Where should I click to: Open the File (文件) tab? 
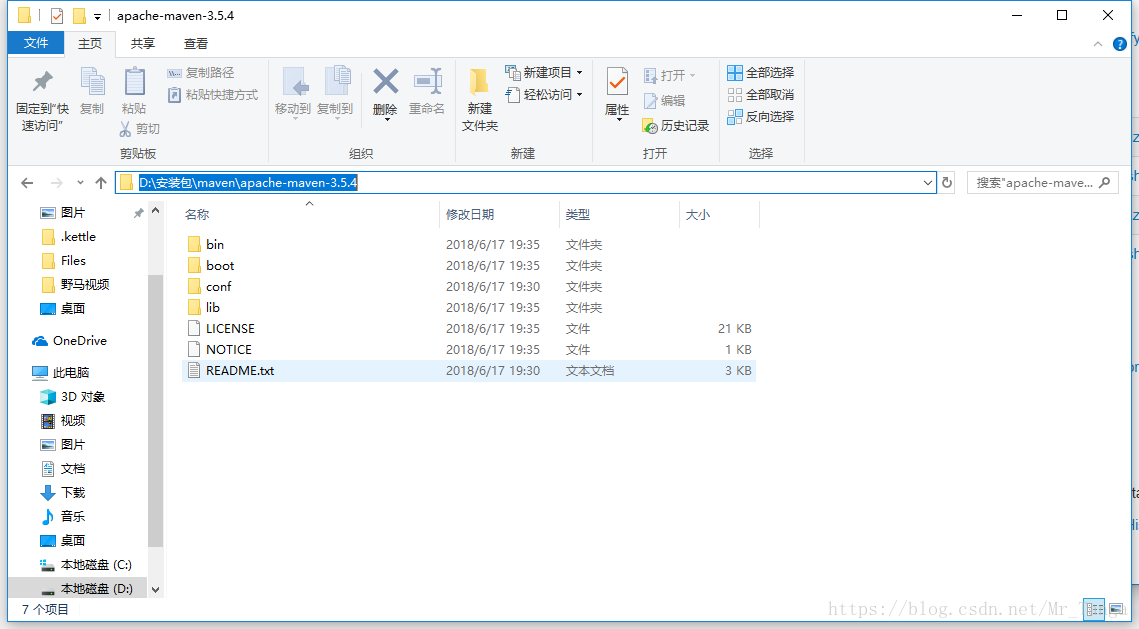tap(36, 43)
